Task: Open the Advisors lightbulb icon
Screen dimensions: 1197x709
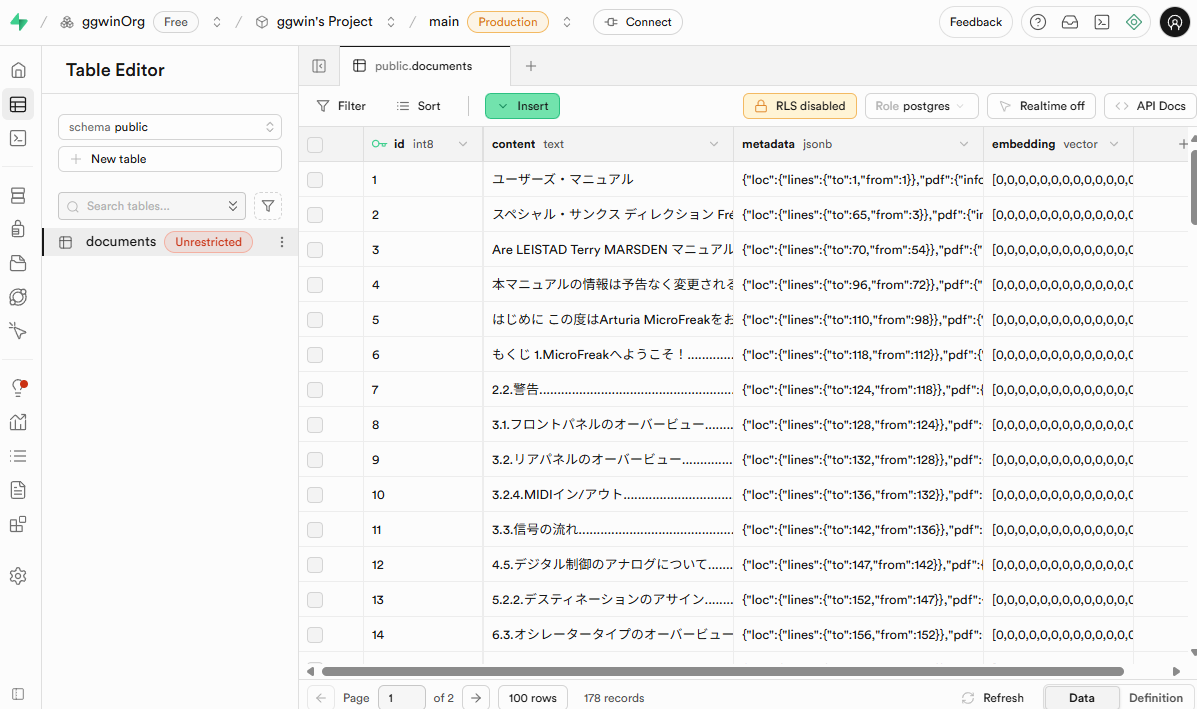Action: point(18,388)
